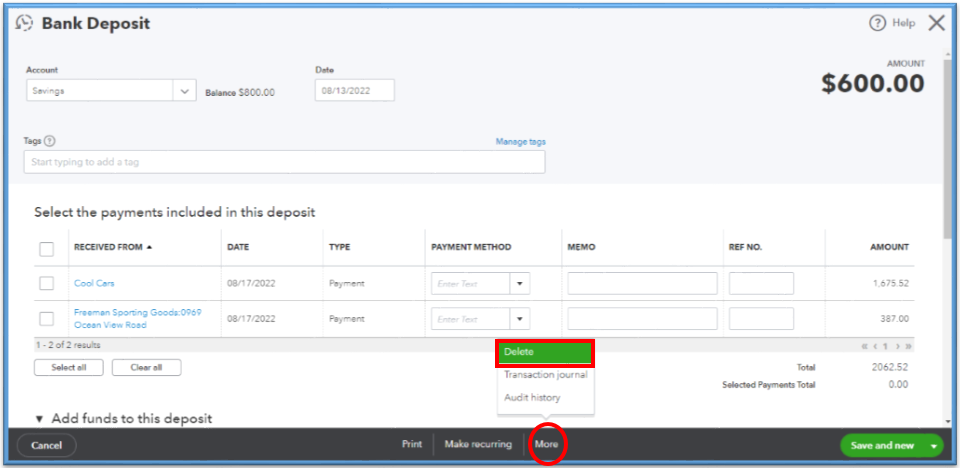Click the Ref No. field for Freeman row
The width and height of the screenshot is (960, 468).
pos(761,319)
